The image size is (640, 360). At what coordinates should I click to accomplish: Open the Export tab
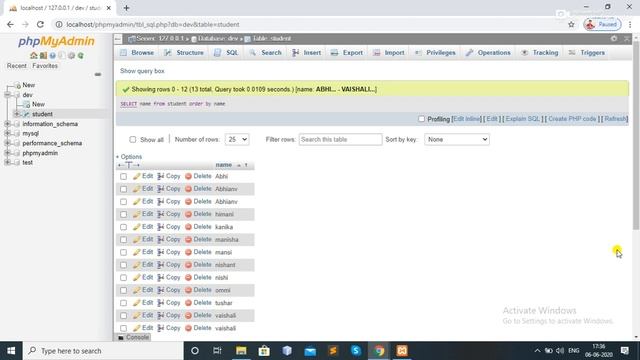[x=347, y=53]
